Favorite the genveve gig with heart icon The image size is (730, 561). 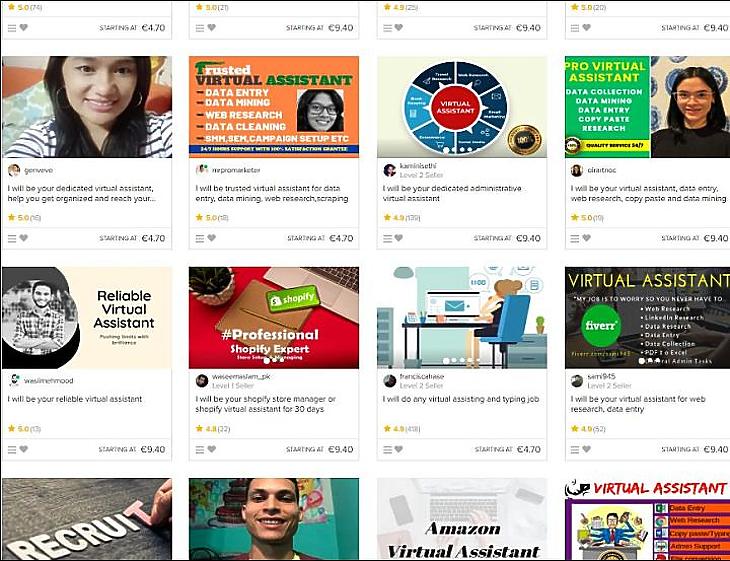(x=24, y=238)
